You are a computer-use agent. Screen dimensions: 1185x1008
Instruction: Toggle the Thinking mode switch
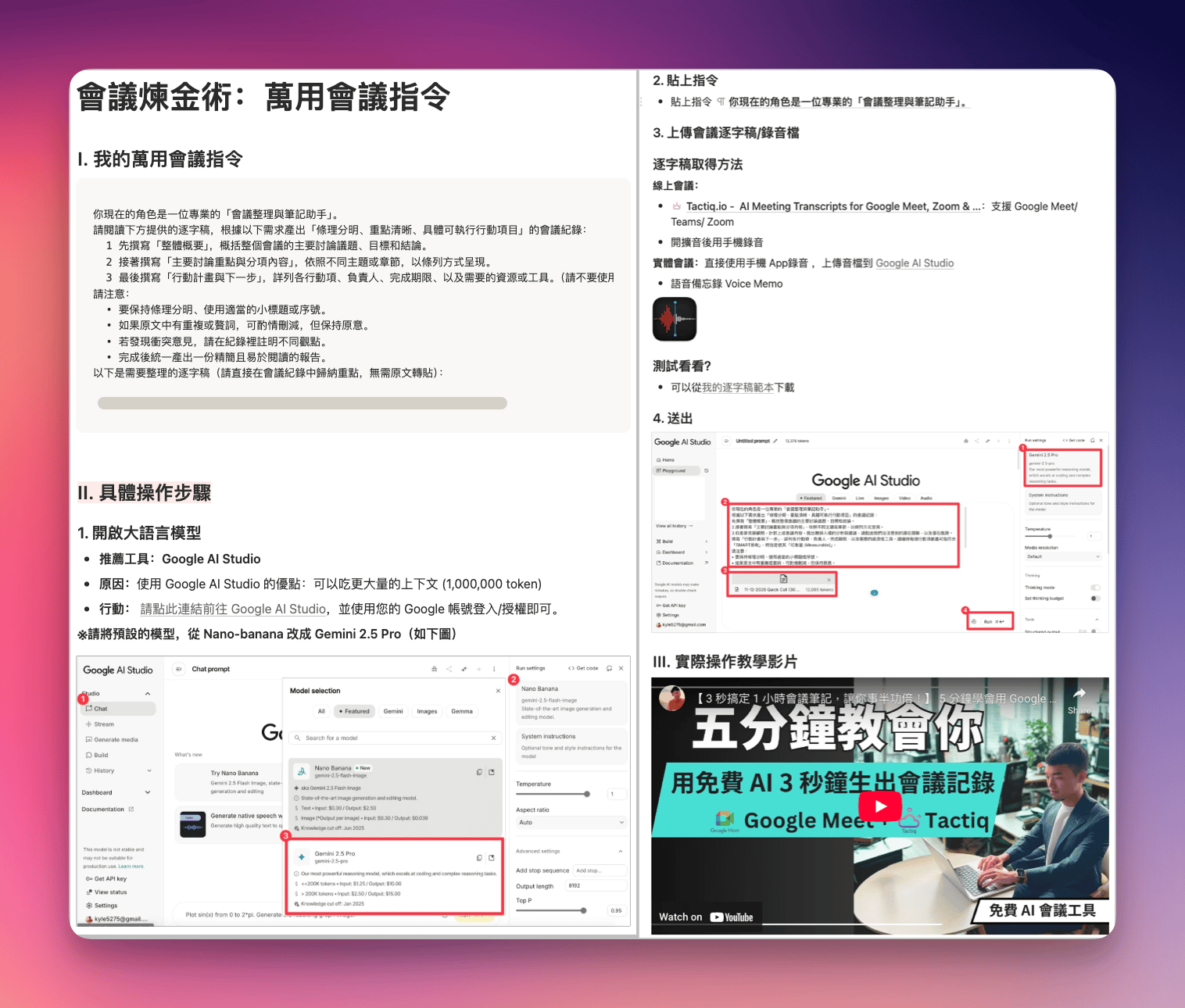(x=1095, y=588)
